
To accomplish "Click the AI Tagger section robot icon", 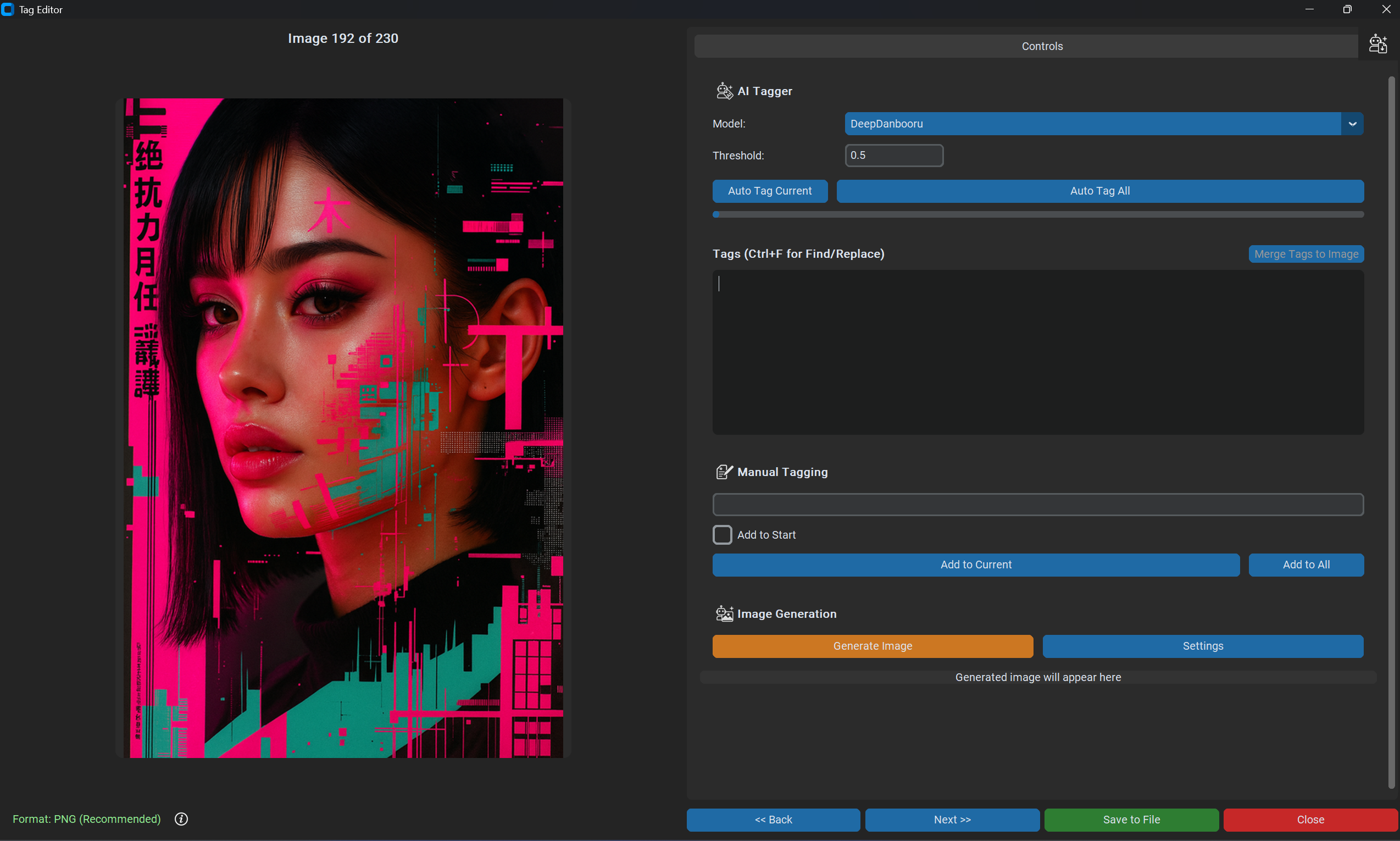I will coord(724,91).
